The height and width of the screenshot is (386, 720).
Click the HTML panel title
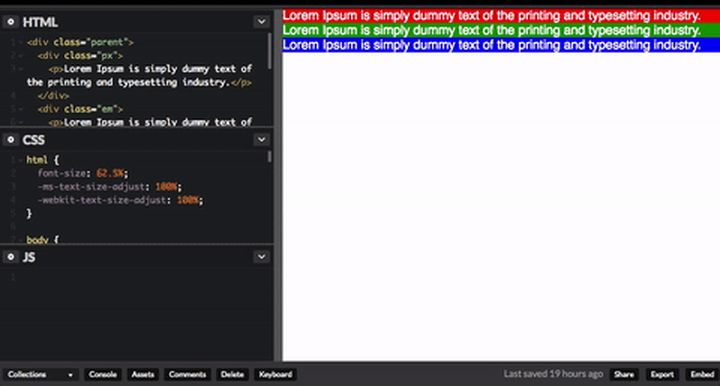click(40, 22)
